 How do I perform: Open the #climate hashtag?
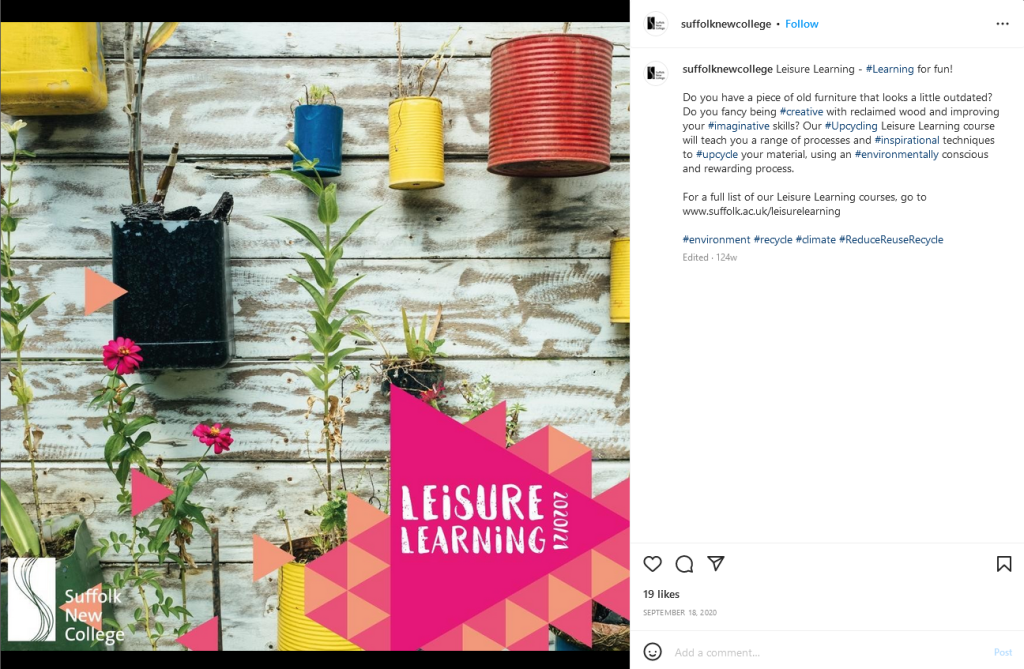[x=816, y=240]
